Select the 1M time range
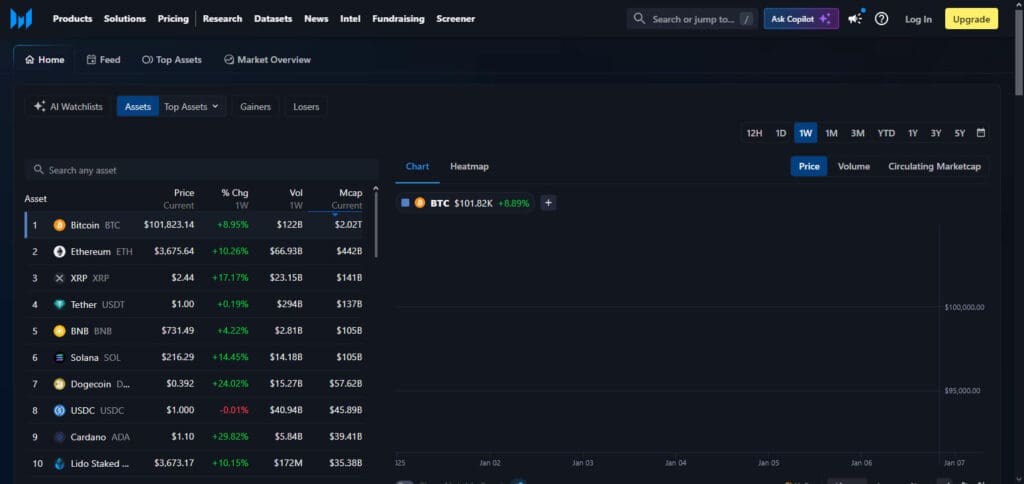The width and height of the screenshot is (1024, 484). coord(831,133)
